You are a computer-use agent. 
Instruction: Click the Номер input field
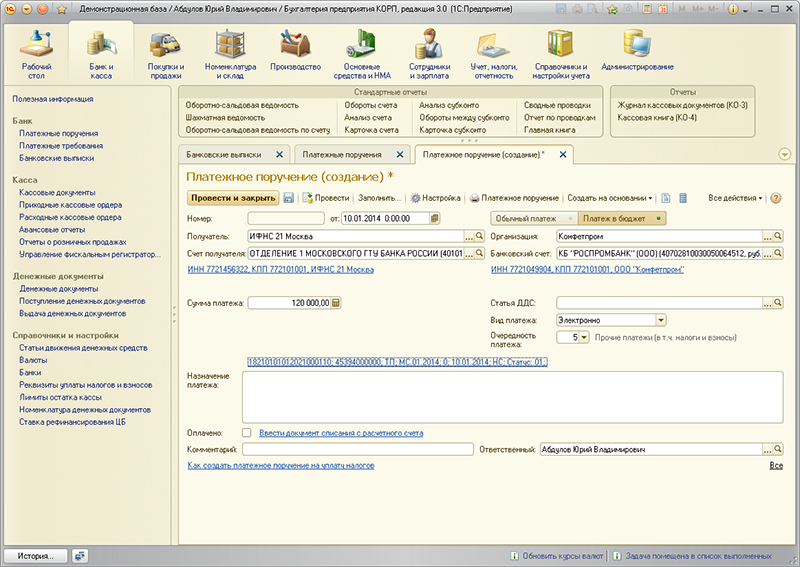(x=286, y=218)
